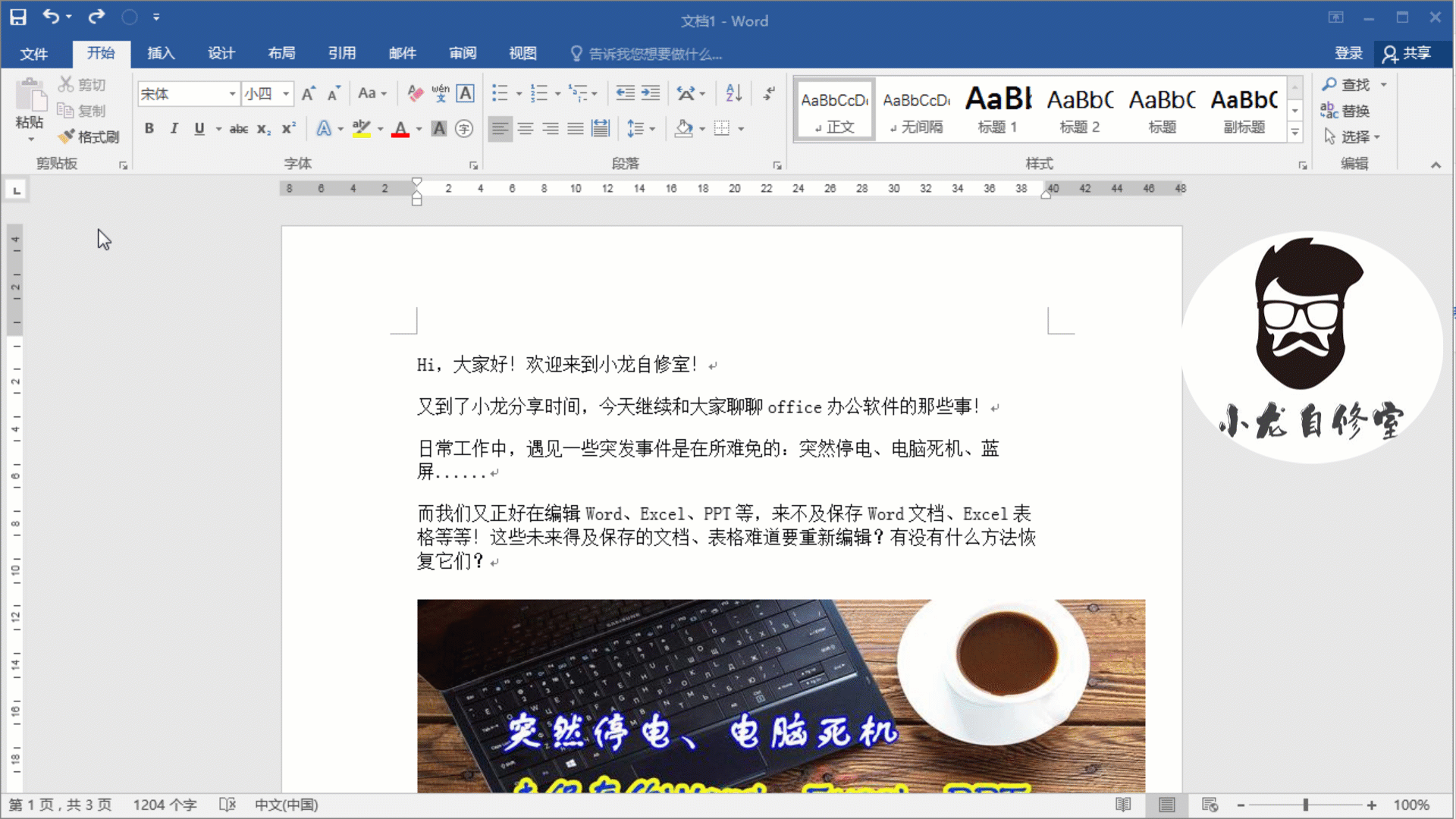The height and width of the screenshot is (819, 1456).
Task: Open the 宋体 font name dropdown
Action: [x=232, y=94]
